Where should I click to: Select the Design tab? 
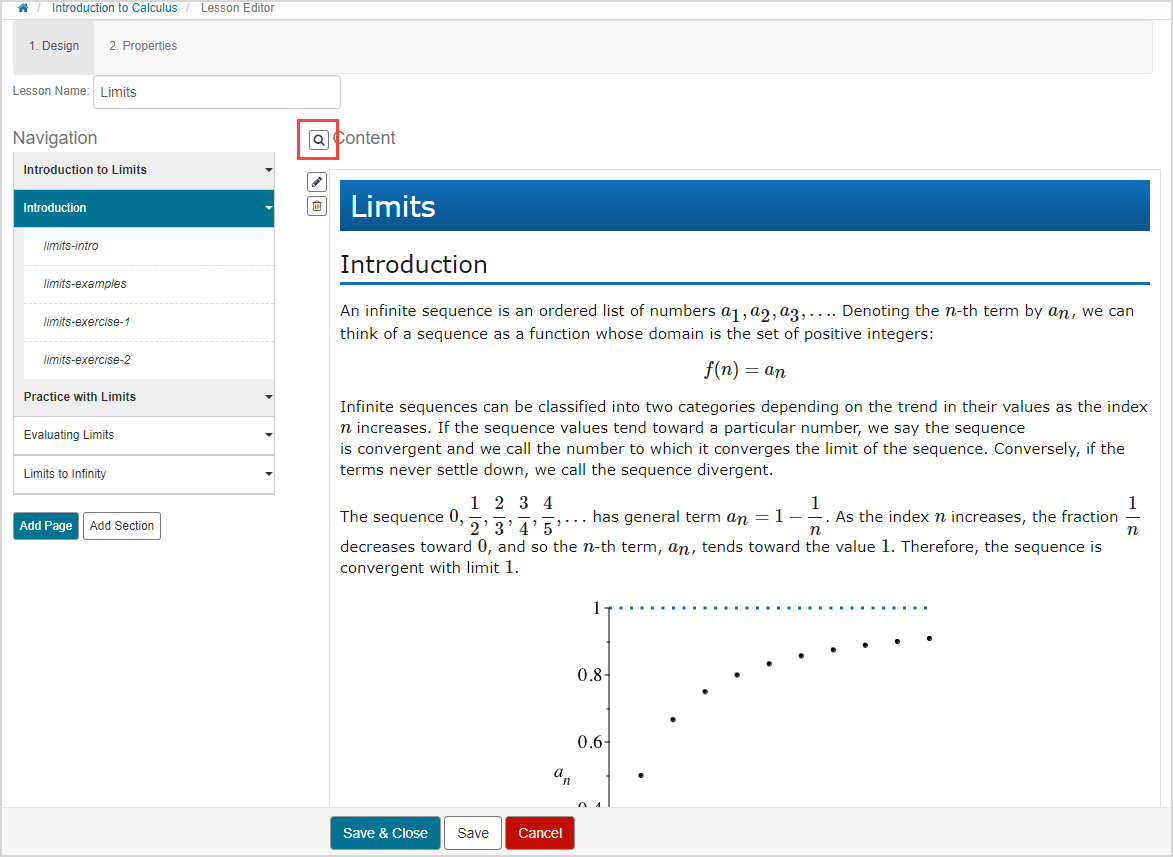tap(54, 46)
